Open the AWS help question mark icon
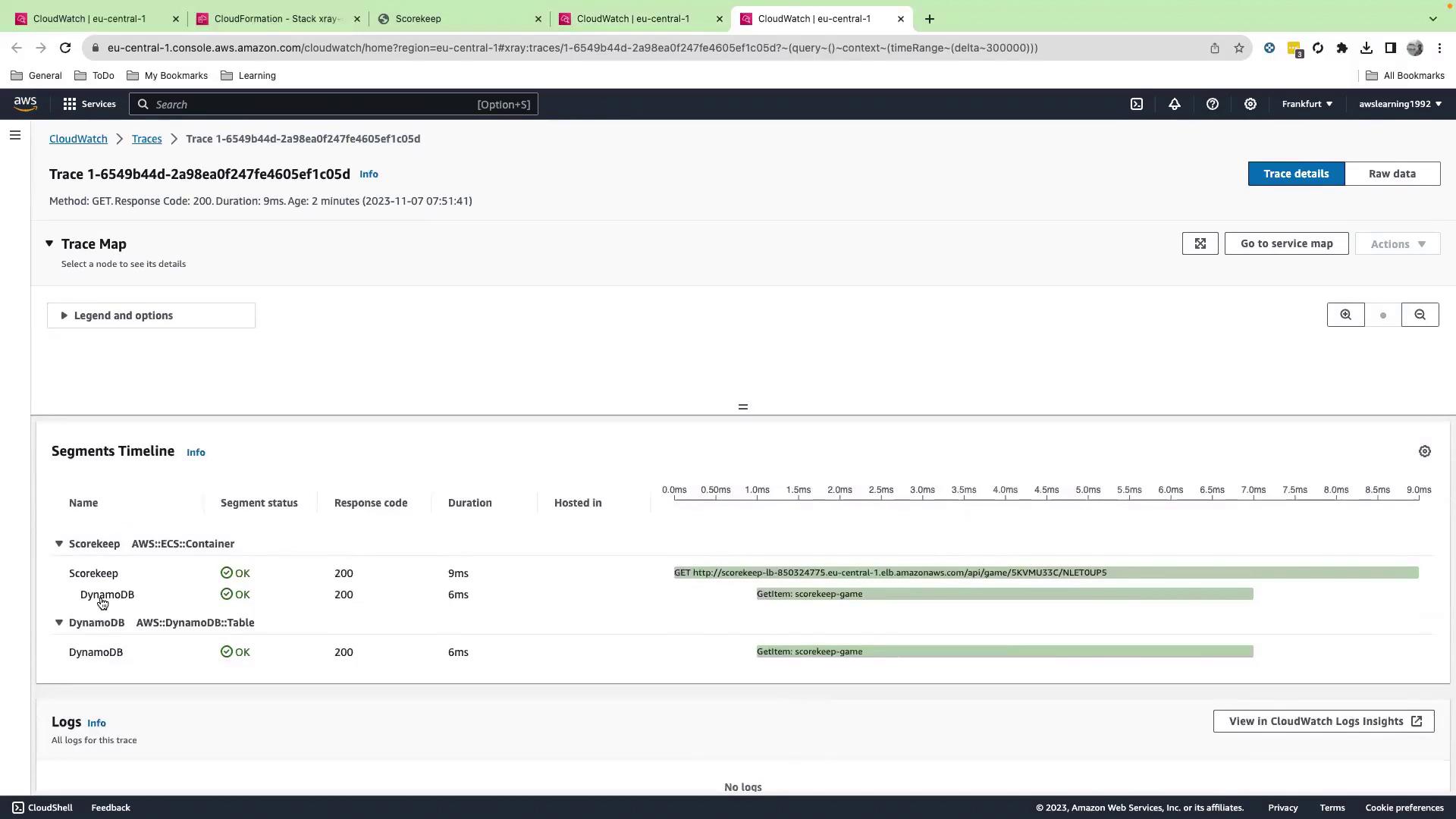 1212,105
